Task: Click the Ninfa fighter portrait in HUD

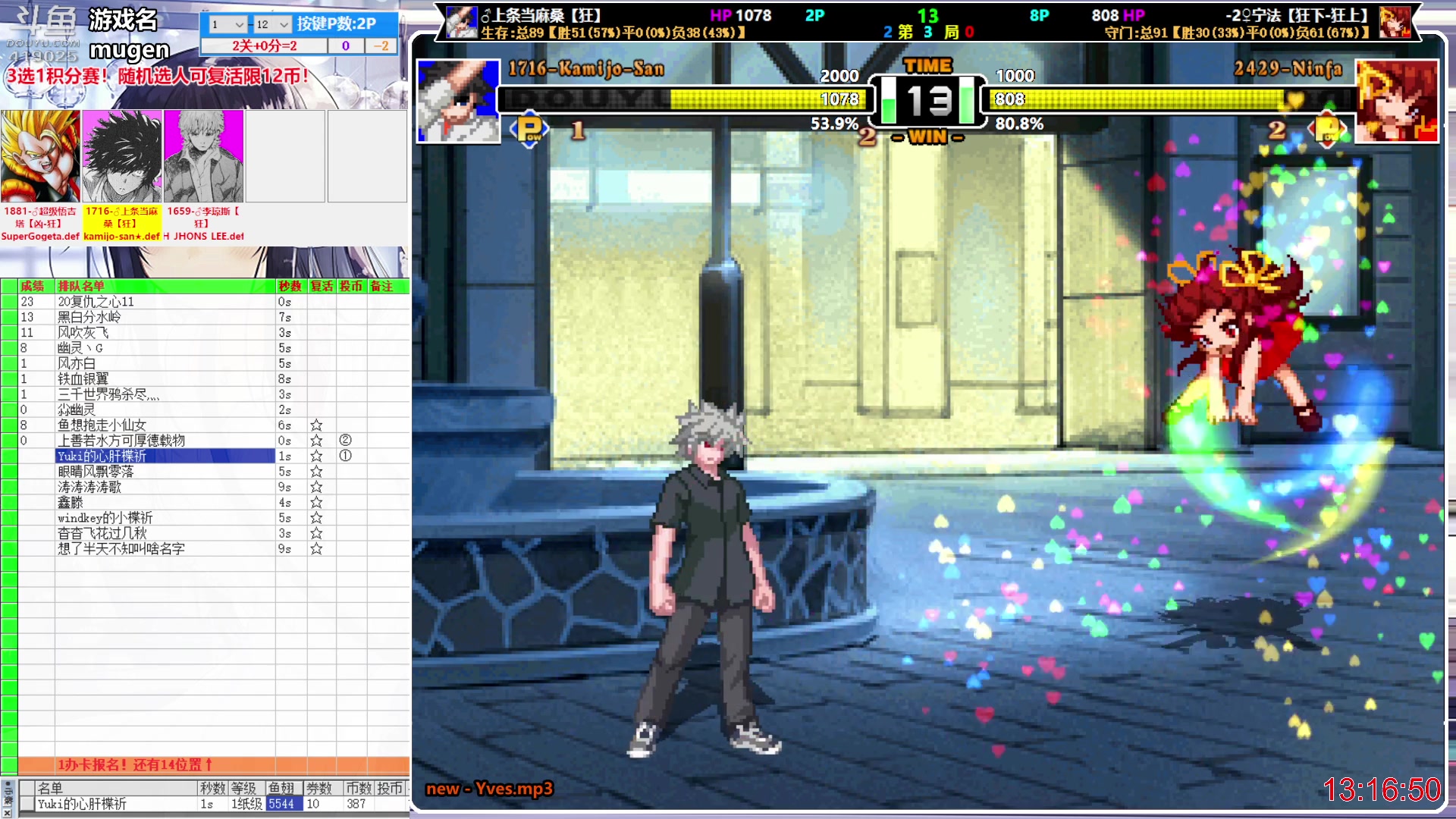Action: coord(1397,101)
